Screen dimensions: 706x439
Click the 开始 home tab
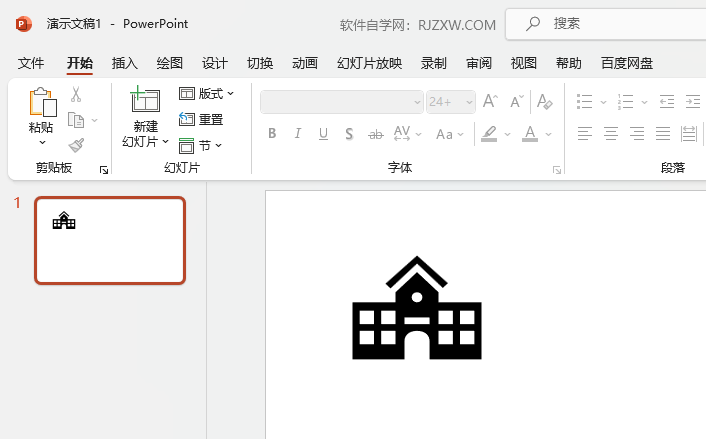(x=80, y=63)
